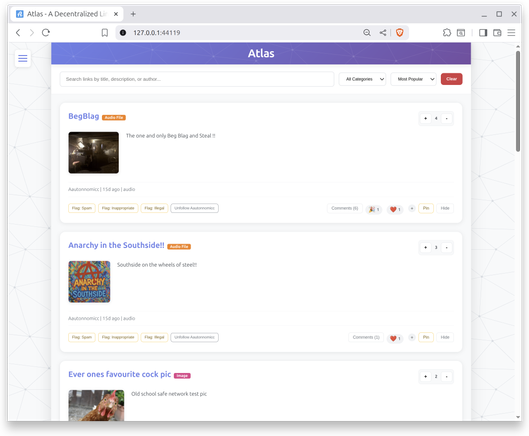Open the hamburger sidebar menu
529x436 pixels.
[x=23, y=58]
